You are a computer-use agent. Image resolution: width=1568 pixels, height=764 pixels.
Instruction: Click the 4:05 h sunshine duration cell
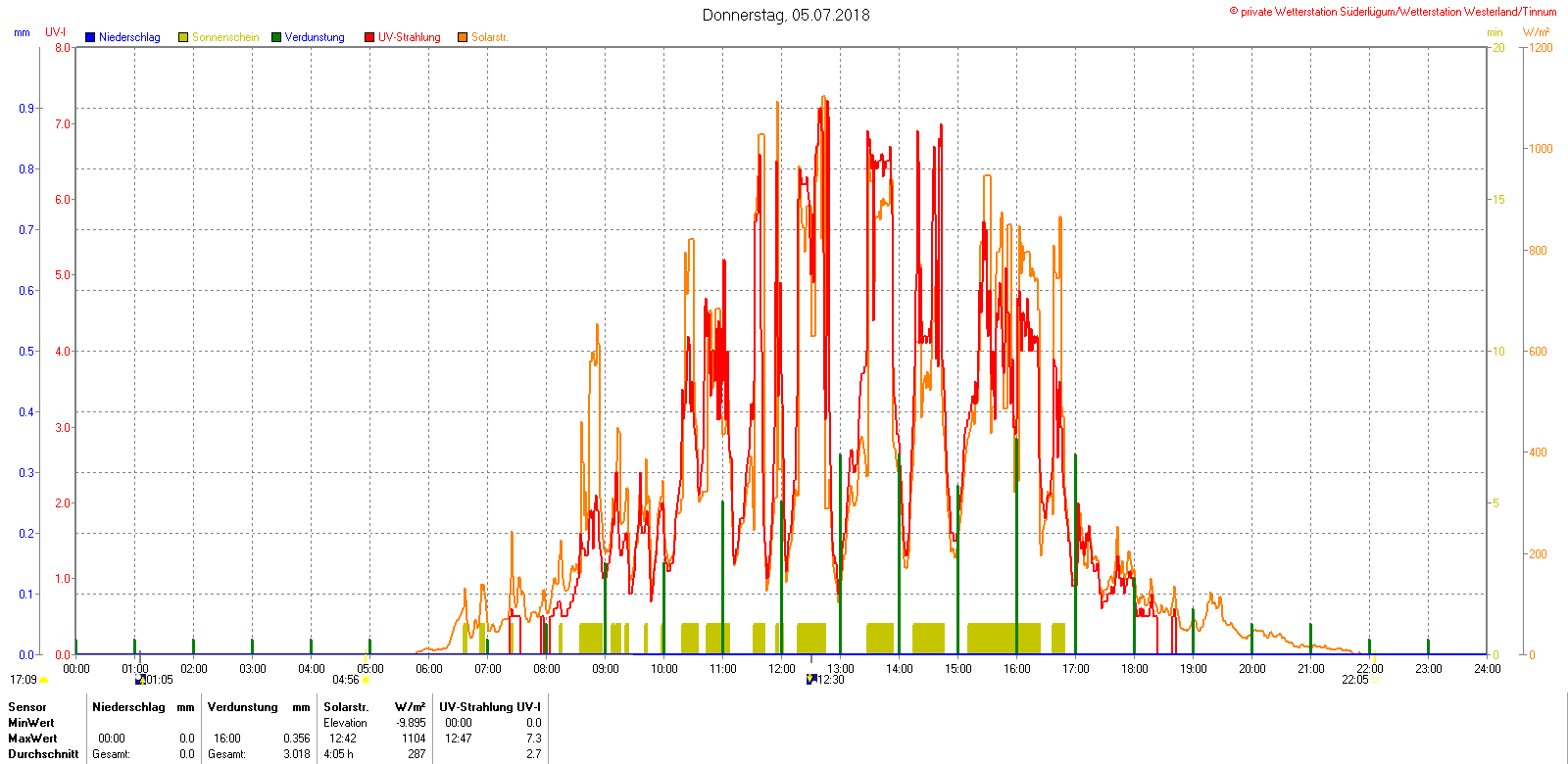[338, 754]
